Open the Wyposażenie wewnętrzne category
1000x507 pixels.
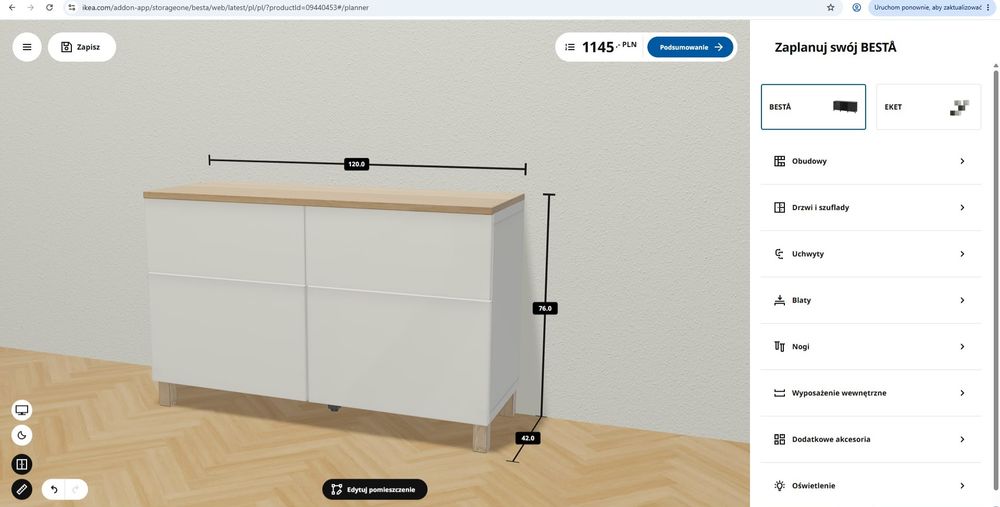[871, 393]
